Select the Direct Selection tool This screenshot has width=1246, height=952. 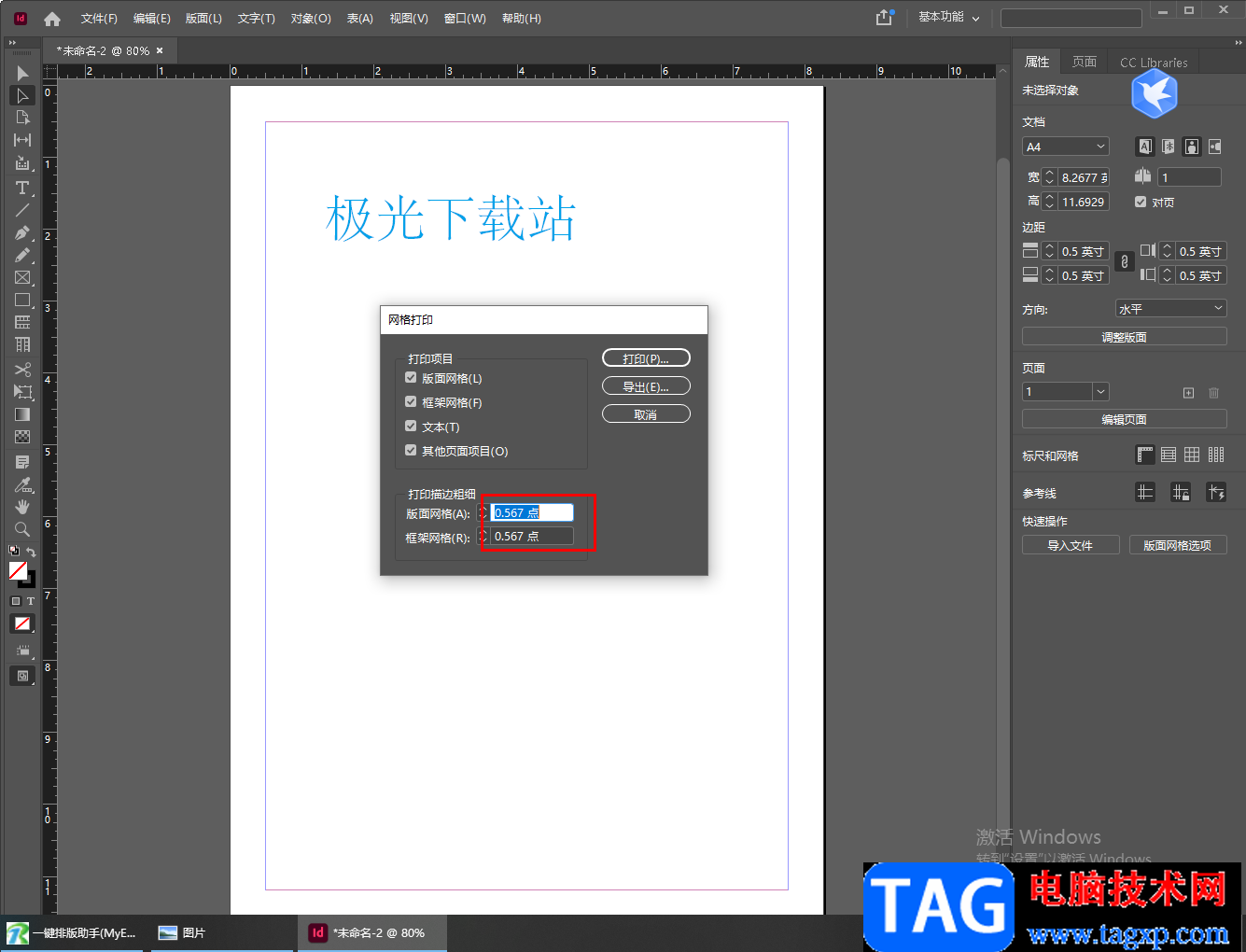click(22, 95)
